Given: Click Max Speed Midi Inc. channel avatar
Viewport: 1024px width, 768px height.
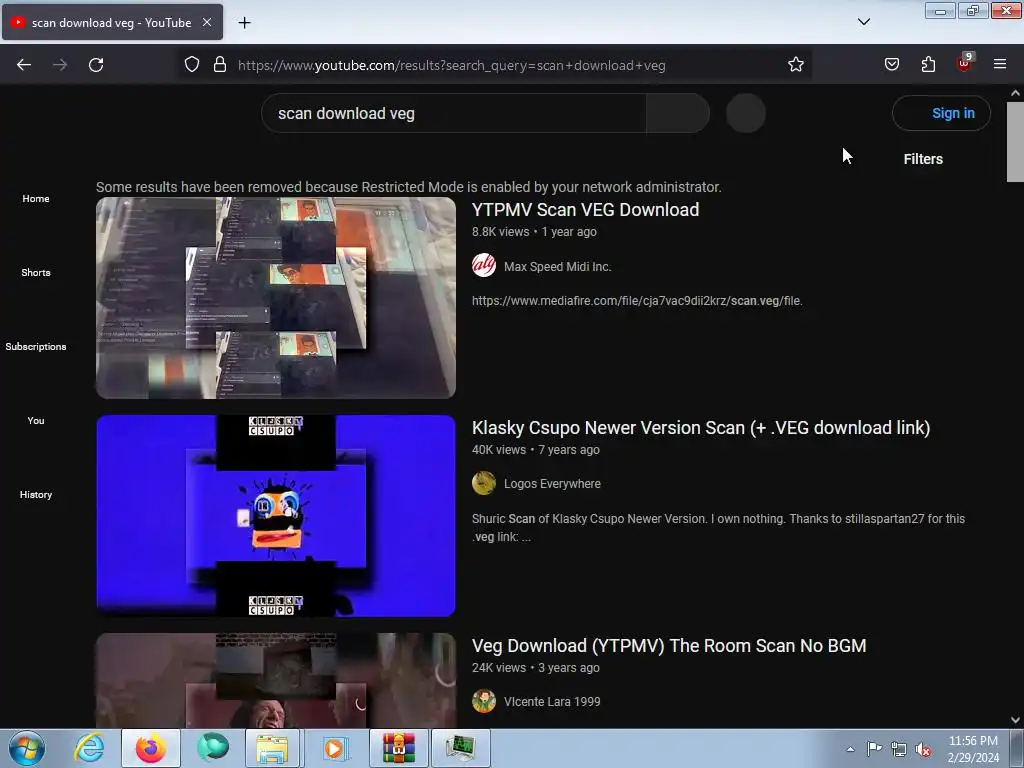Looking at the screenshot, I should 484,266.
